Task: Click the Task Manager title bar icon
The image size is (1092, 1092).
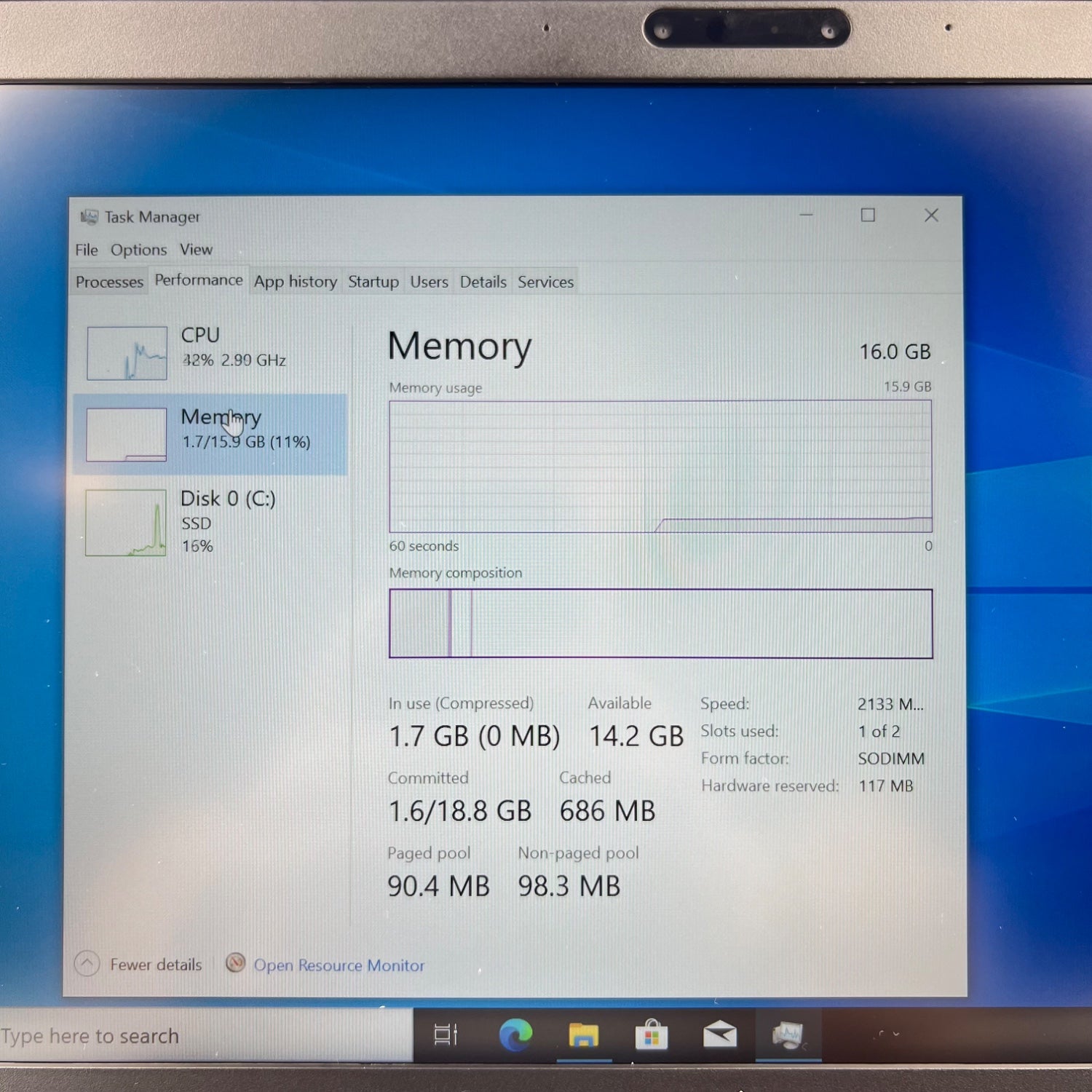Action: coord(89,217)
